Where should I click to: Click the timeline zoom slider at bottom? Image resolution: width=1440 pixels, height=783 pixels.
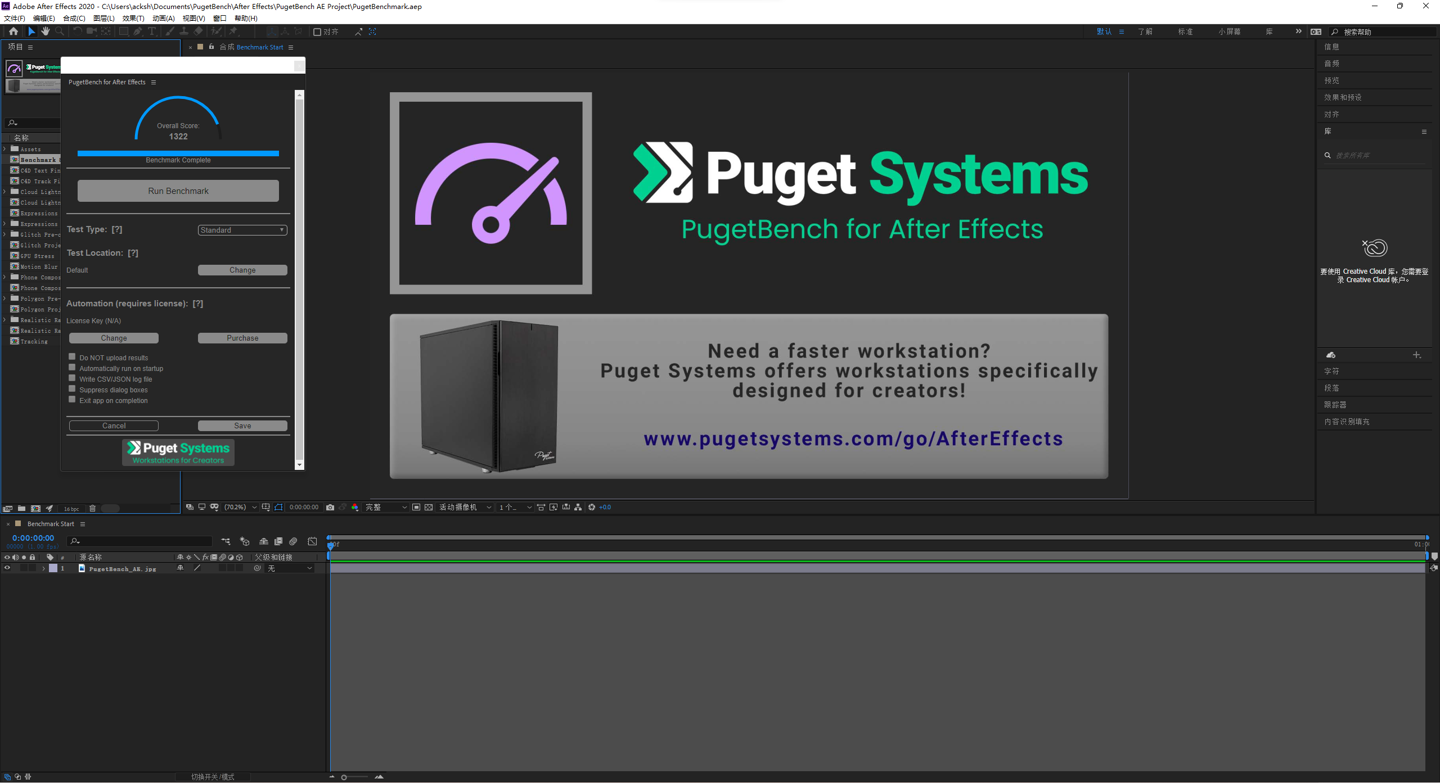[x=344, y=777]
